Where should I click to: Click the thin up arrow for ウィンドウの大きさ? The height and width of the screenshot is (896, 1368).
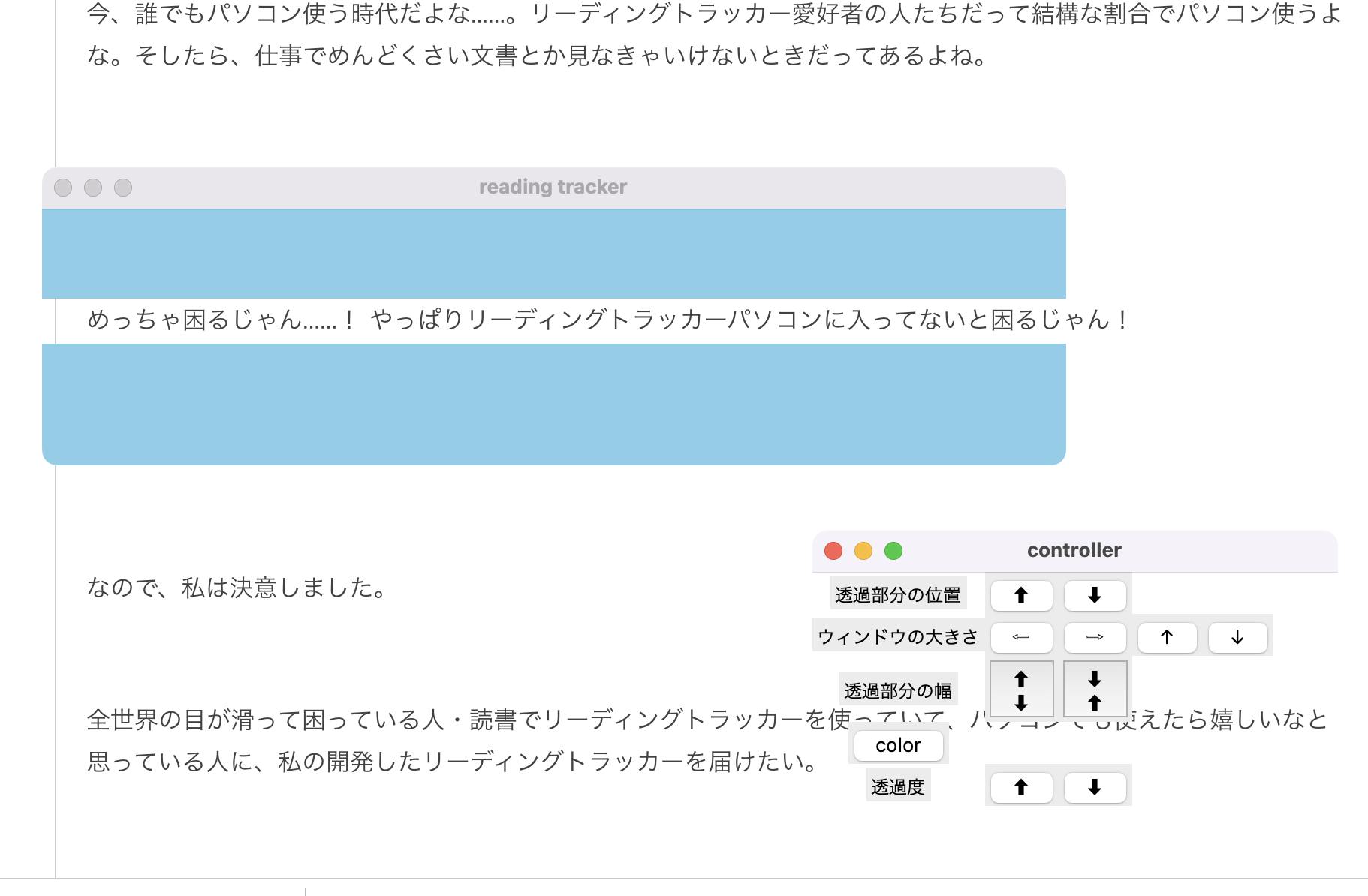tap(1167, 637)
